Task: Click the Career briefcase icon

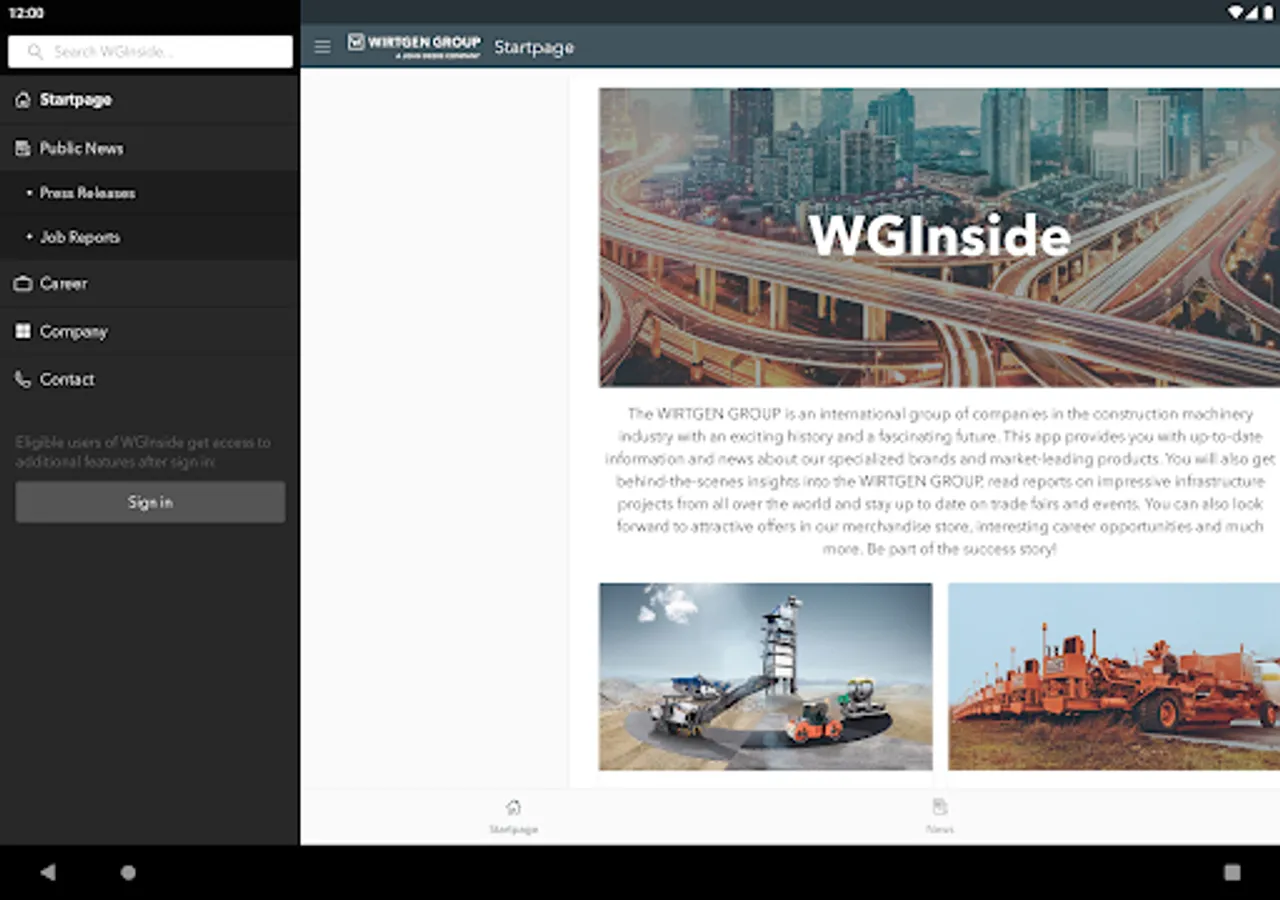Action: 22,284
